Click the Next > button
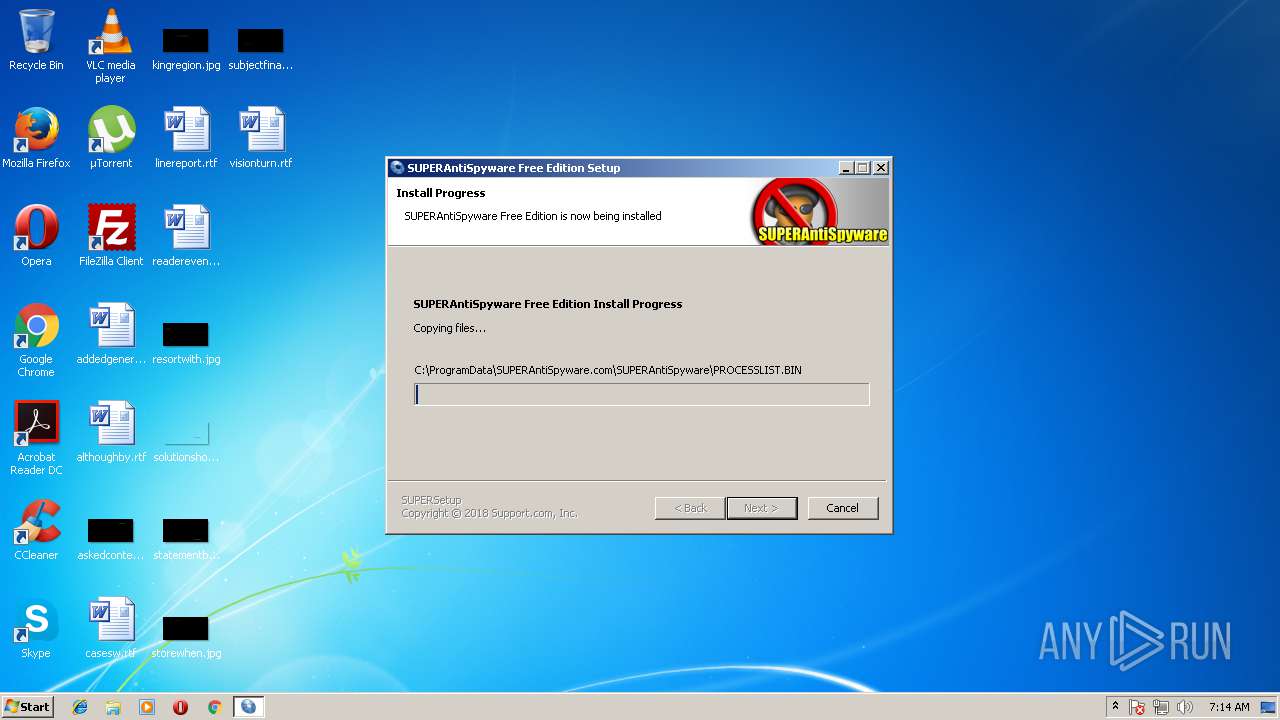The width and height of the screenshot is (1280, 720). [761, 508]
